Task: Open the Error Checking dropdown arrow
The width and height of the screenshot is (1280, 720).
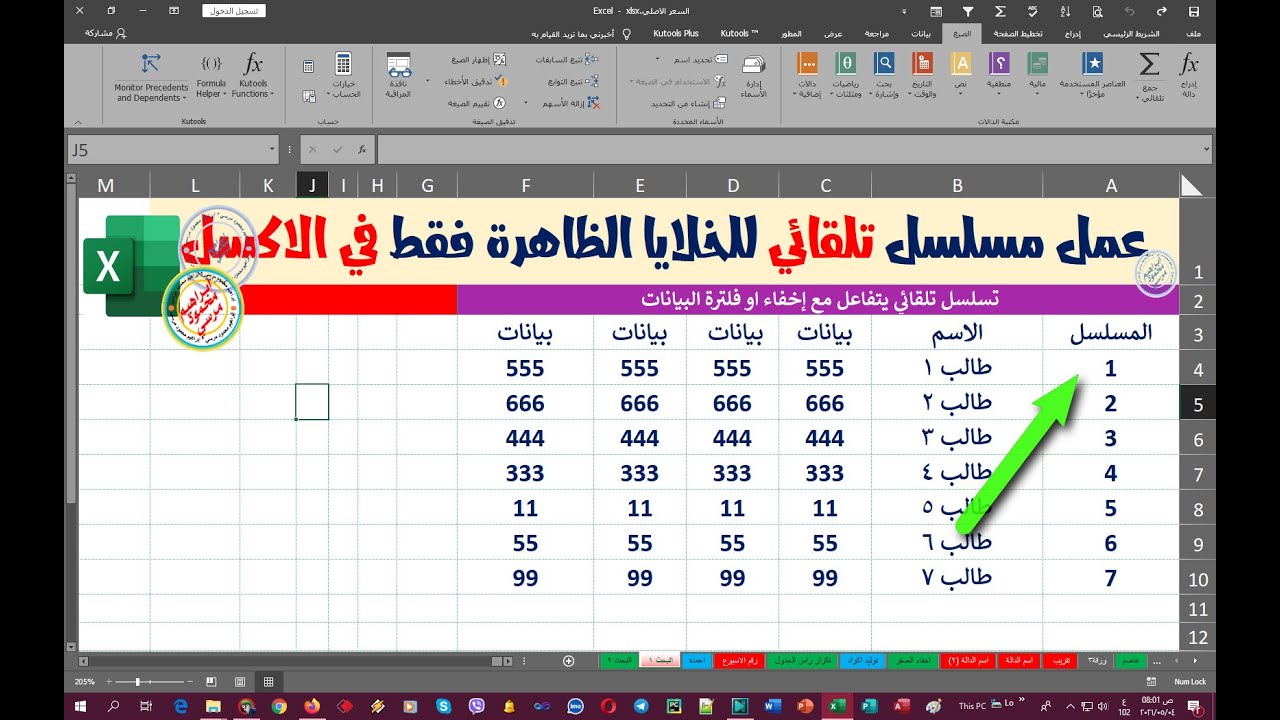Action: click(x=429, y=81)
